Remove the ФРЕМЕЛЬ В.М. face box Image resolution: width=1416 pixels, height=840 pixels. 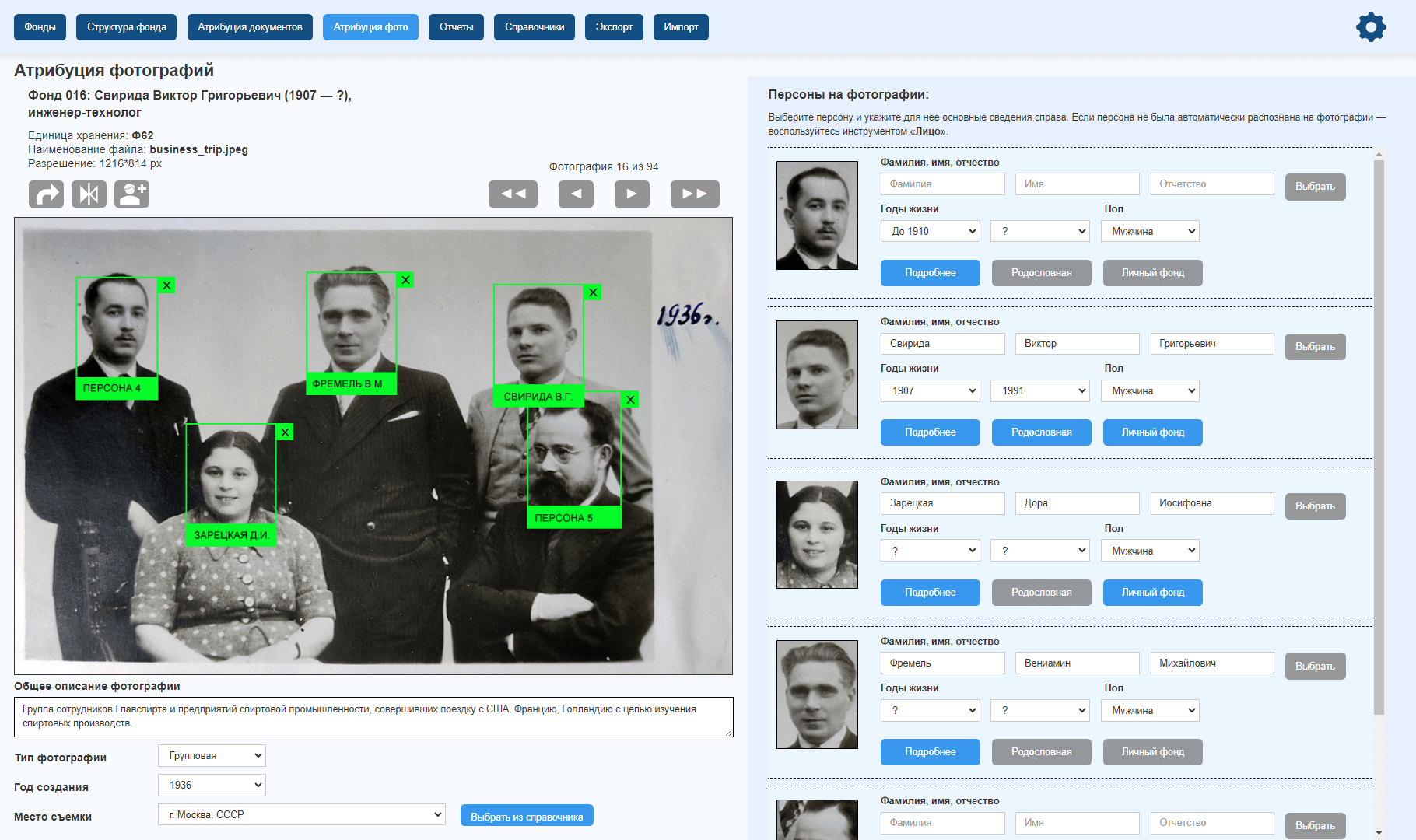coord(405,280)
